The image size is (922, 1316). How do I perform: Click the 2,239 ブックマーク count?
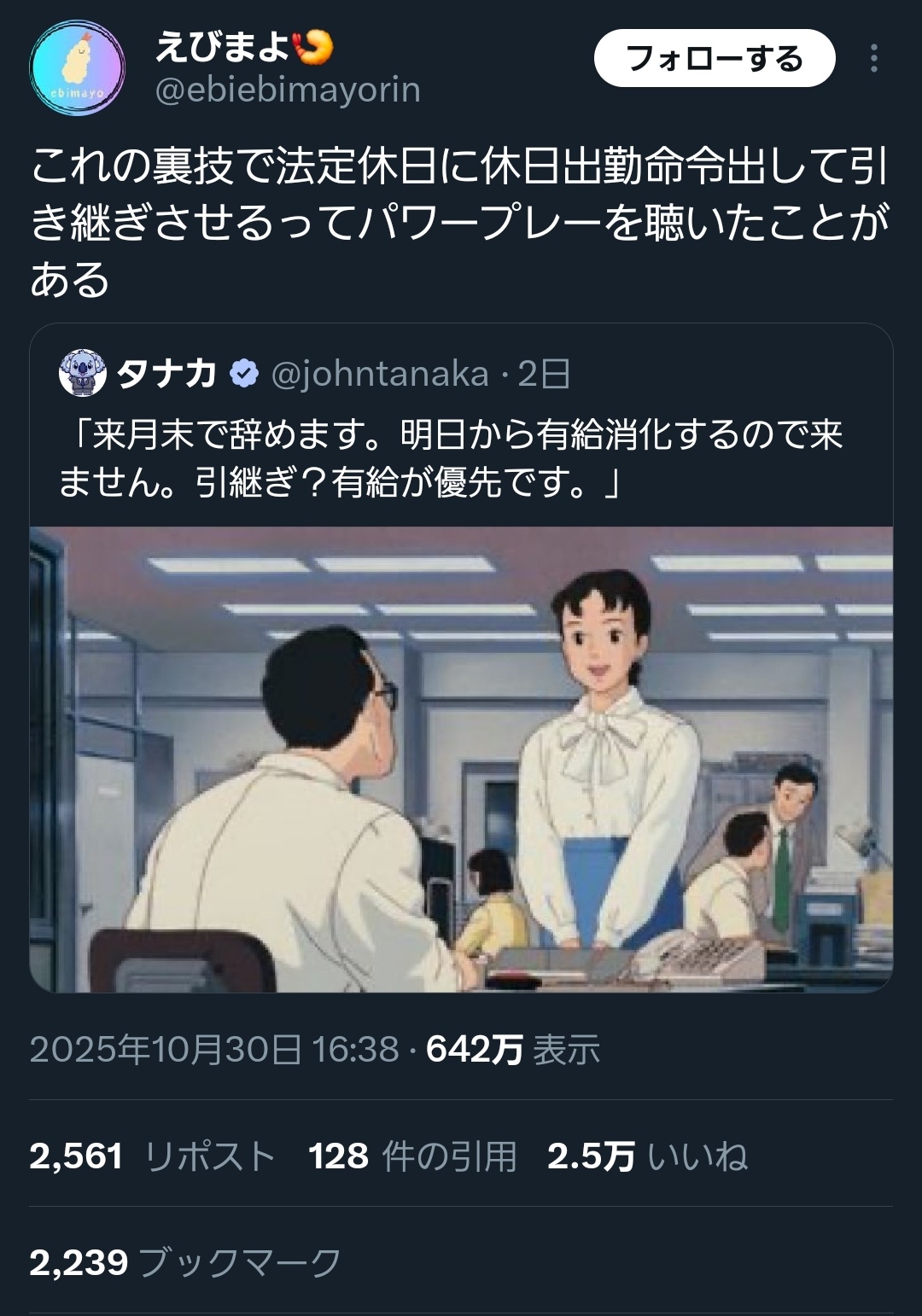[185, 1262]
